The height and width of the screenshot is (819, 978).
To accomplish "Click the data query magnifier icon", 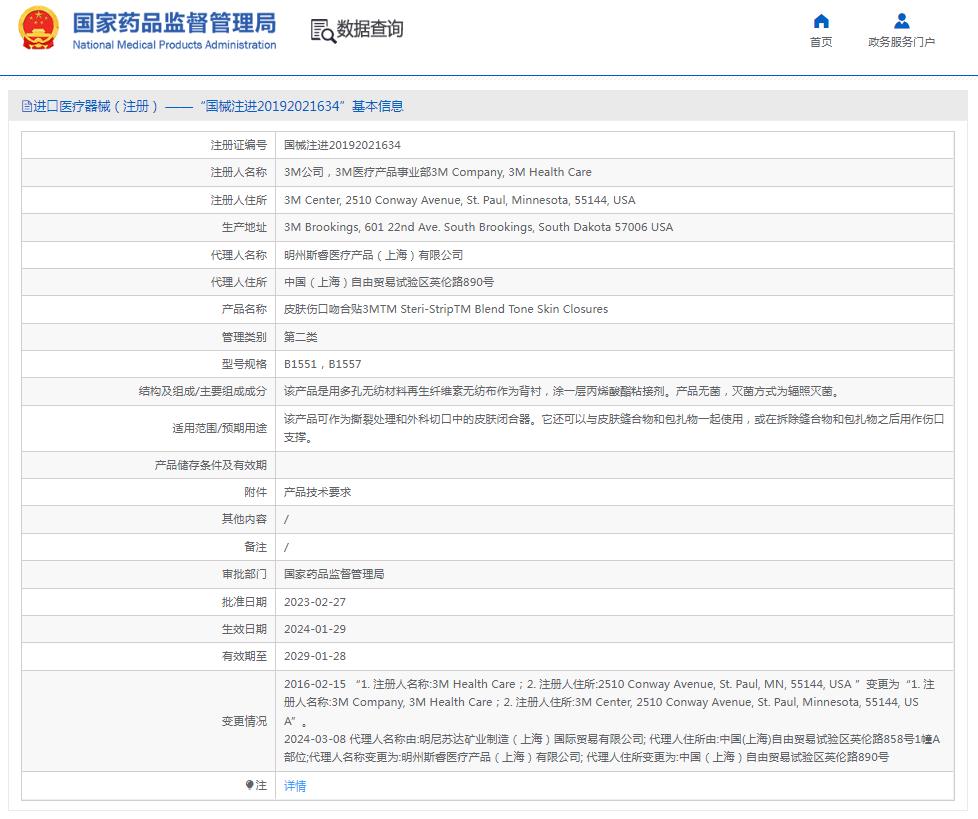I will point(323,30).
